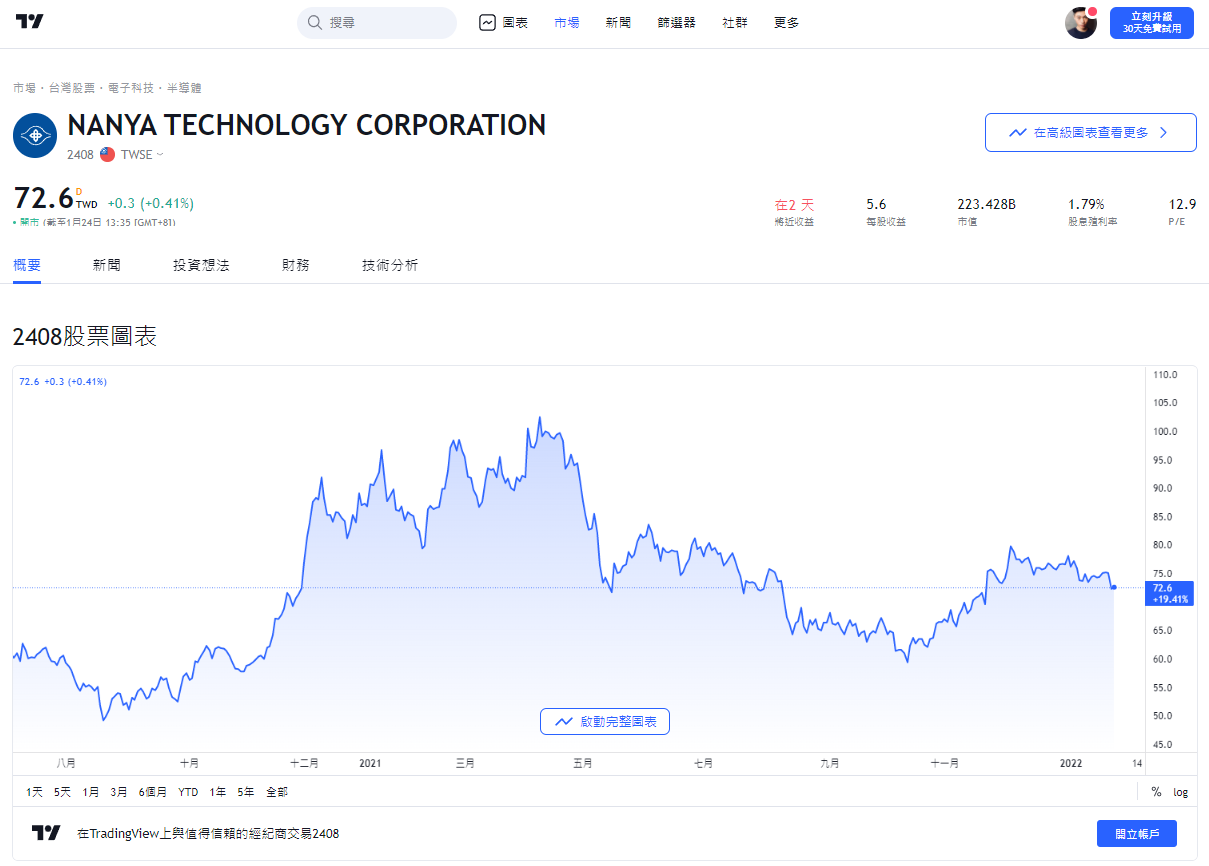The height and width of the screenshot is (866, 1209).
Task: Switch to the 概要 tab
Action: pos(27,265)
